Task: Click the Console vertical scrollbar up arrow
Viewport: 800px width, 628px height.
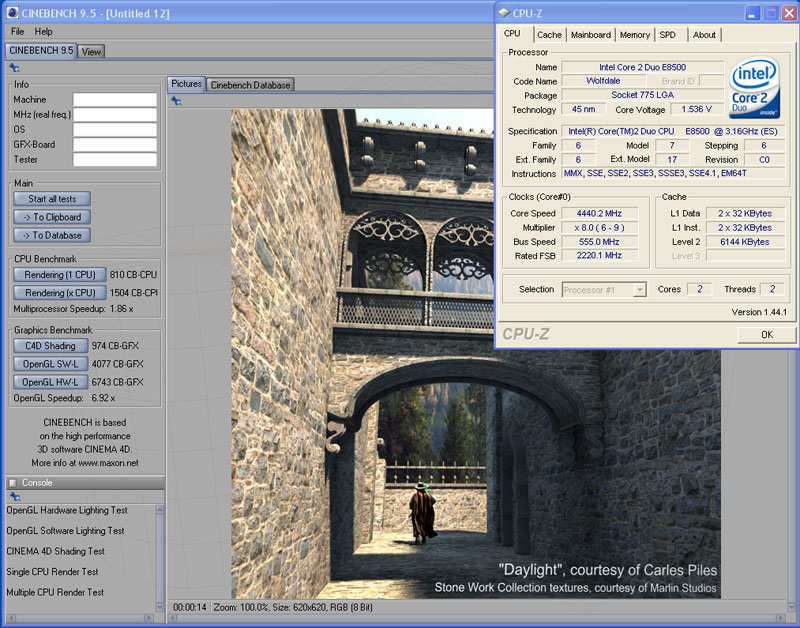Action: [160, 510]
